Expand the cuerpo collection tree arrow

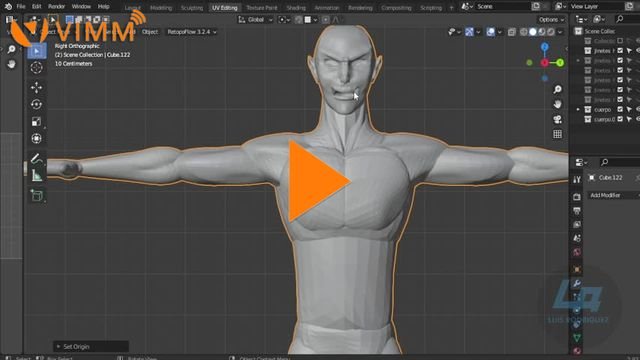[578, 109]
